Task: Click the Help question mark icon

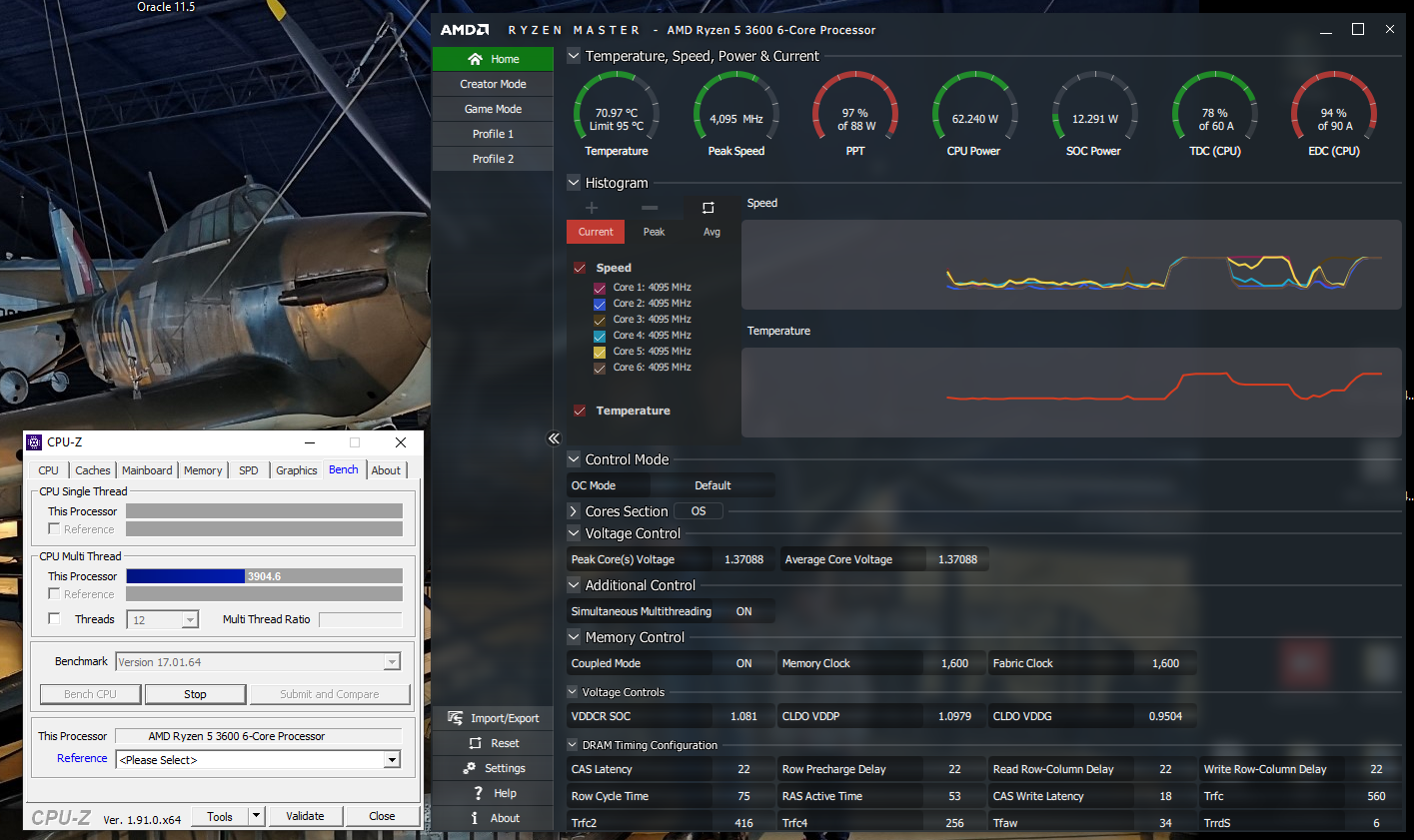Action: pos(479,793)
